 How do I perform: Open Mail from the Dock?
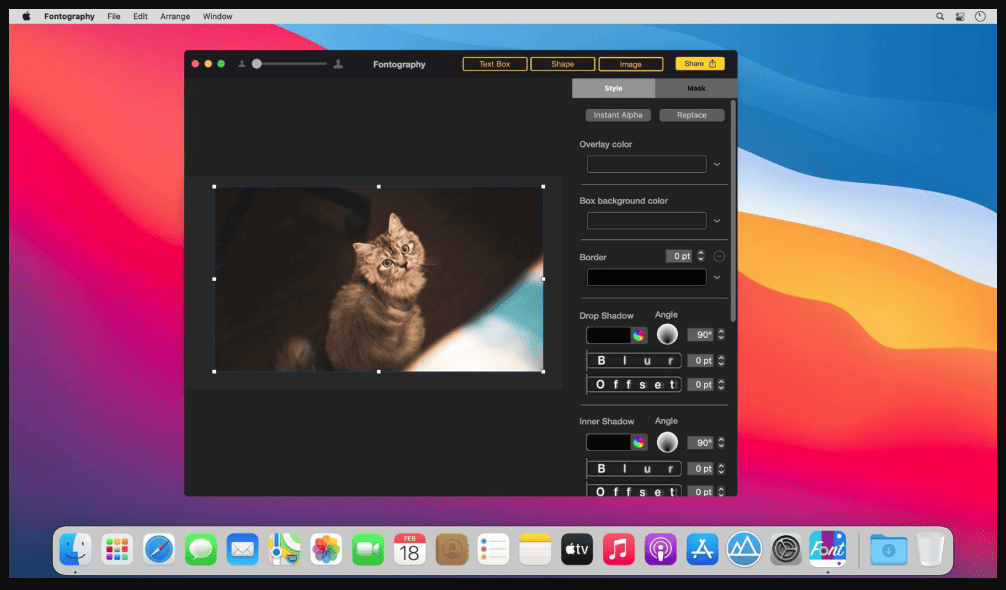[243, 549]
